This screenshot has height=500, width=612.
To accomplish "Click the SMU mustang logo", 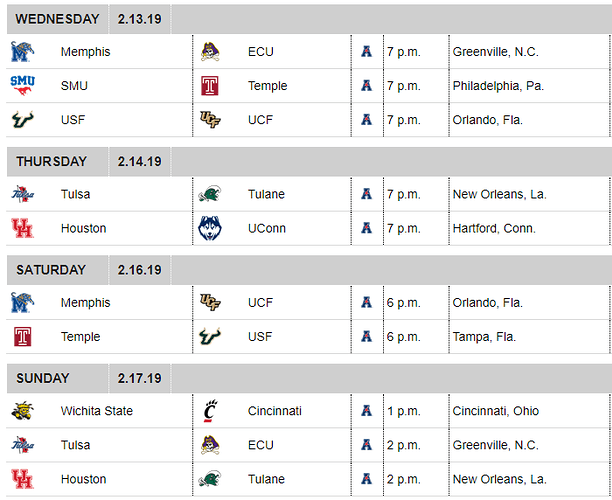I will click(x=22, y=85).
